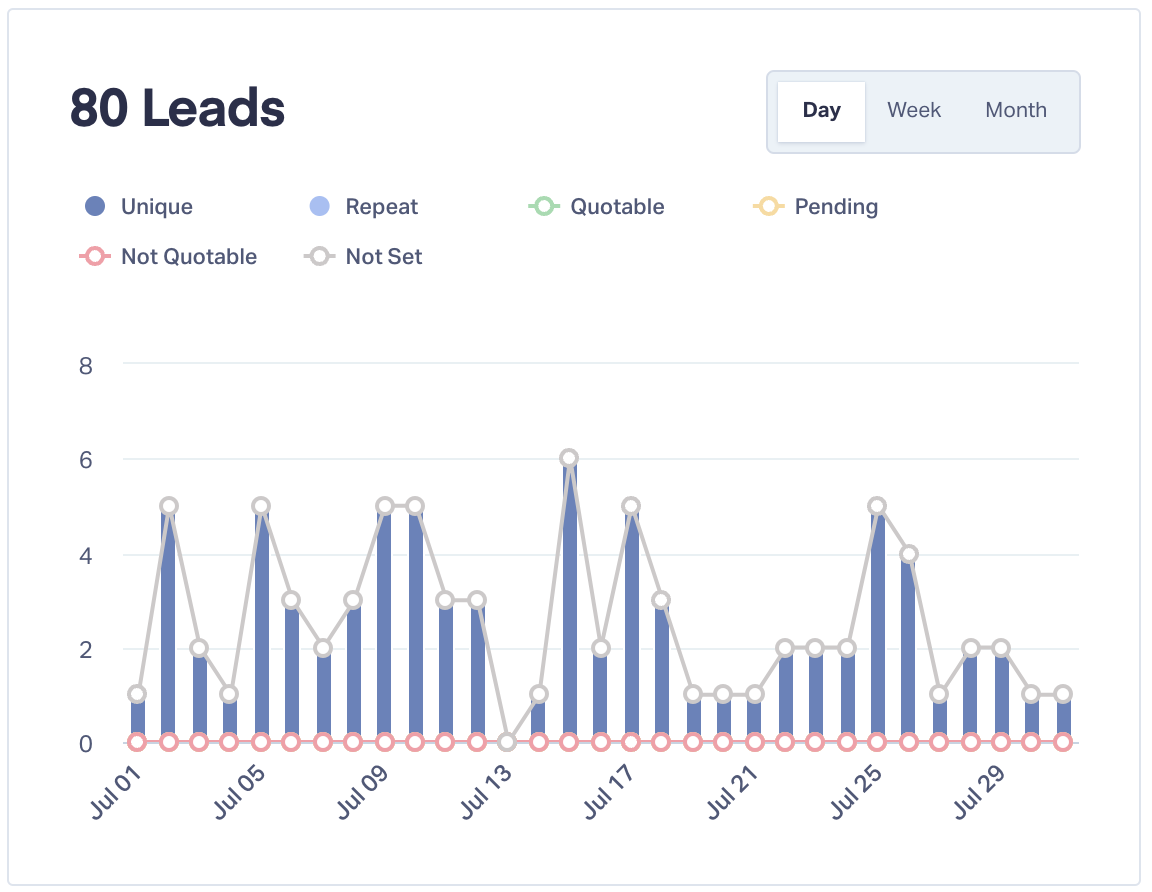1152x892 pixels.
Task: Select the peak data point at 6 leads
Action: coord(569,458)
